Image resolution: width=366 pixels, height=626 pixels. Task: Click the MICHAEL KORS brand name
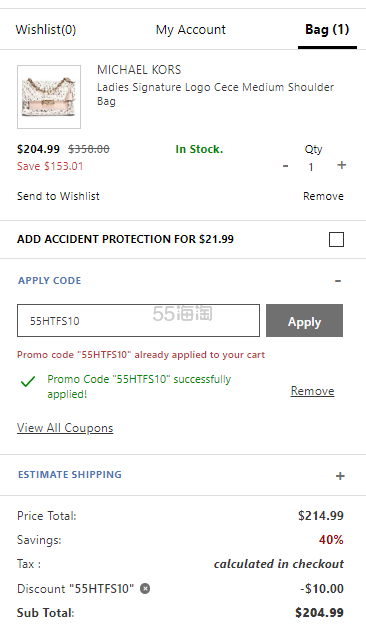coord(139,70)
